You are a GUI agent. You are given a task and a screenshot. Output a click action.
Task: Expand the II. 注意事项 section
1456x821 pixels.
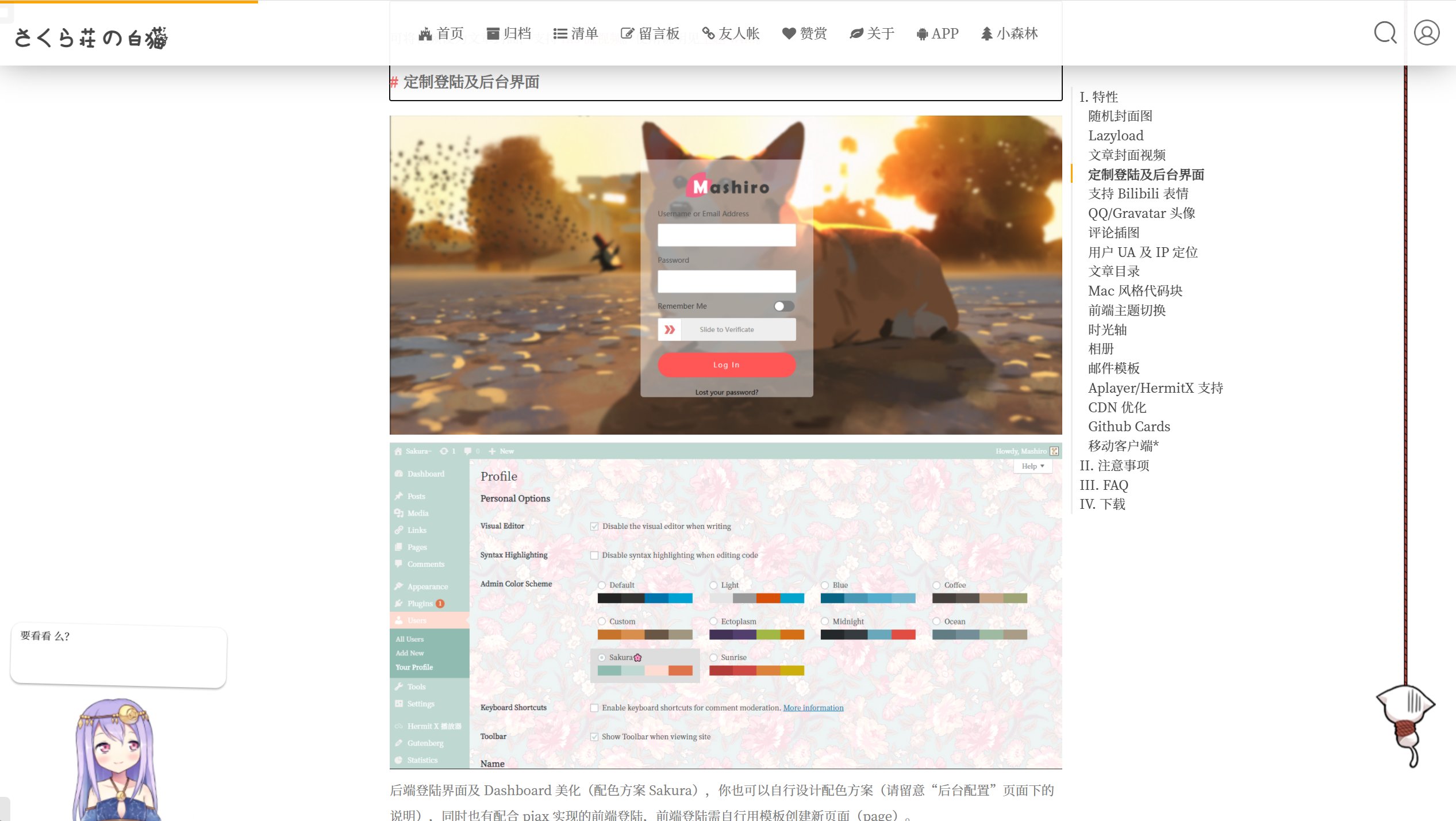click(x=1115, y=465)
